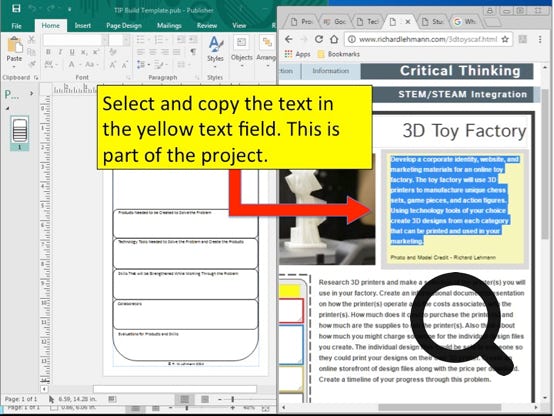The width and height of the screenshot is (554, 416).
Task: Click the Information tab on the webpage
Action: [x=330, y=71]
